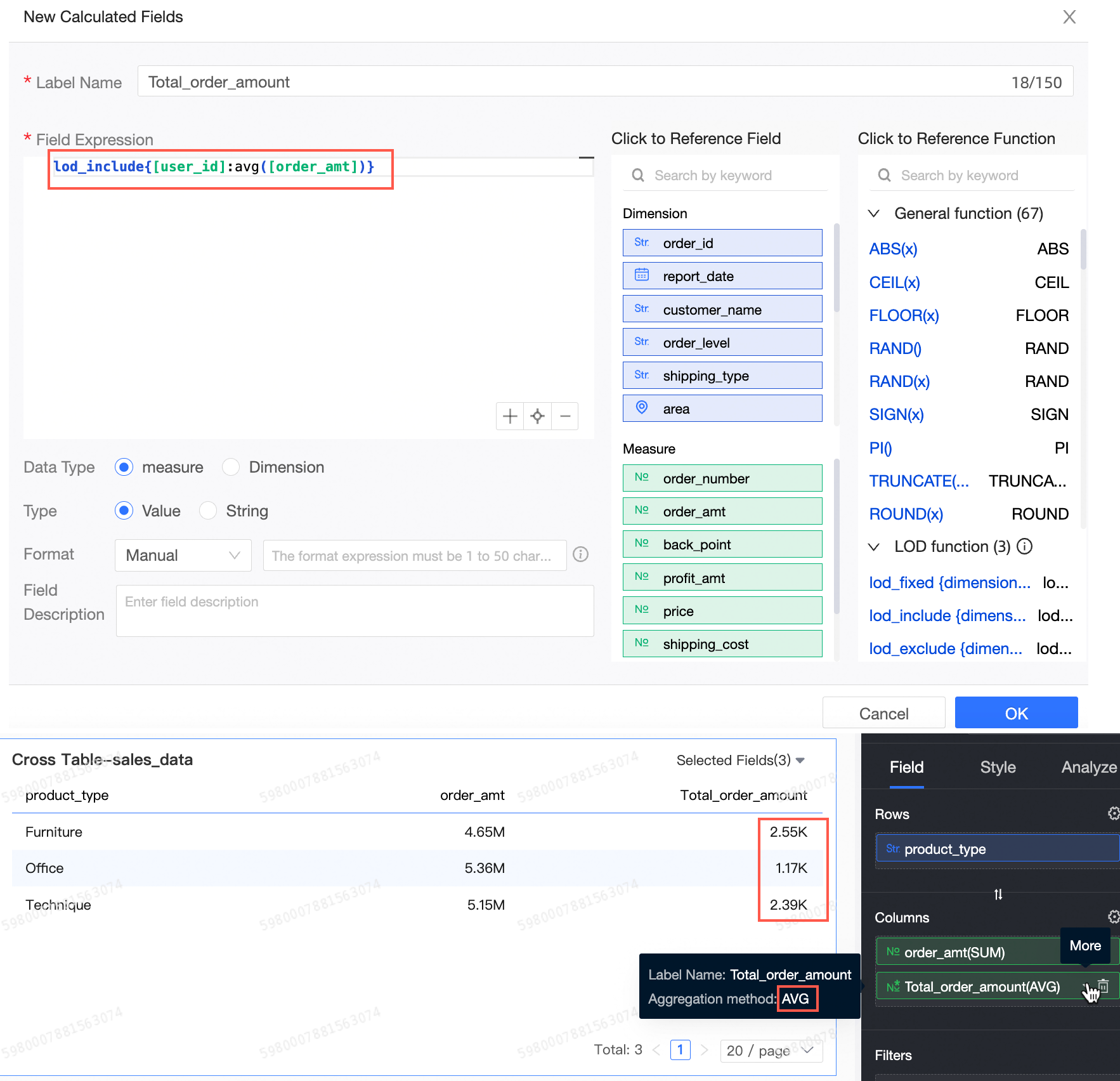Click the format expression input box

(x=415, y=555)
